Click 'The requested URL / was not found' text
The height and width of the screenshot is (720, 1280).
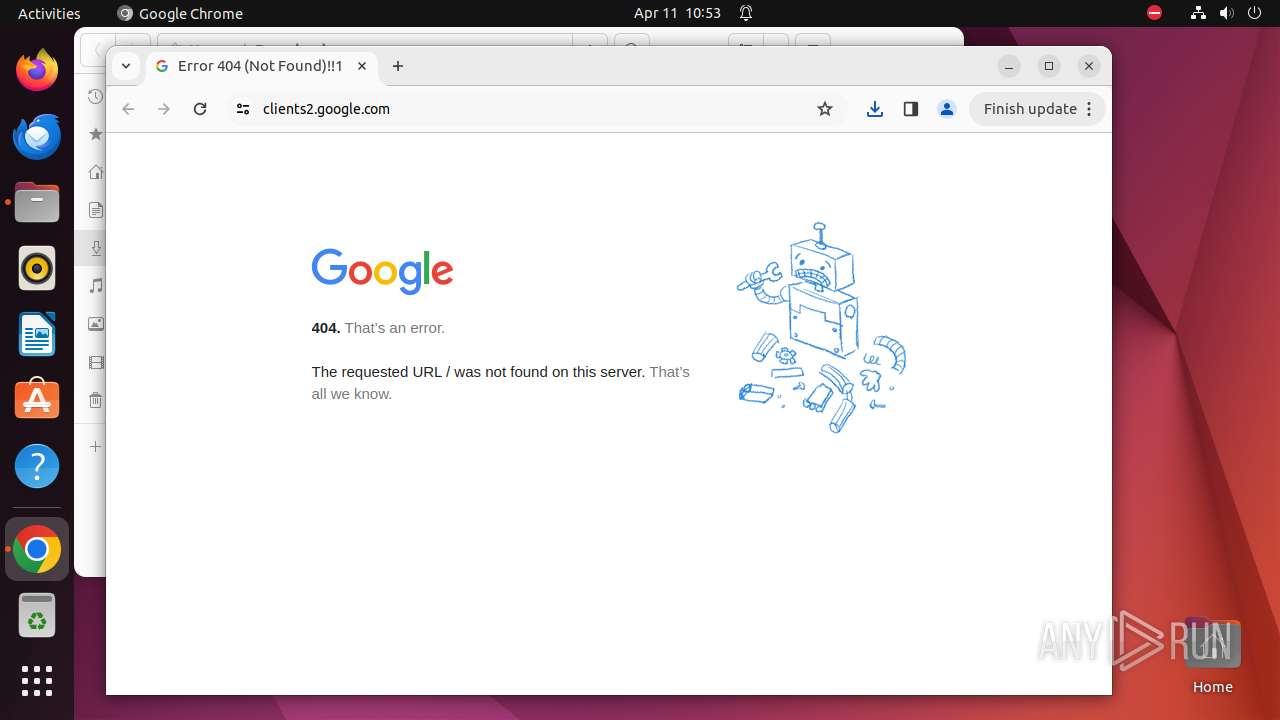[478, 372]
